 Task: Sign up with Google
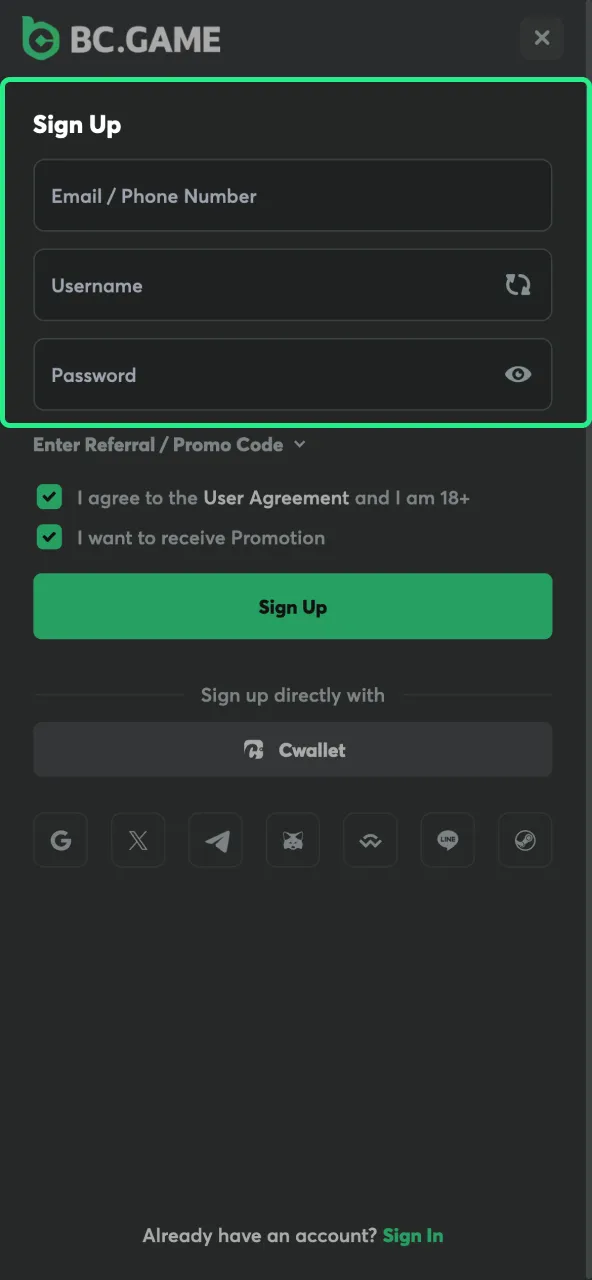[x=60, y=840]
